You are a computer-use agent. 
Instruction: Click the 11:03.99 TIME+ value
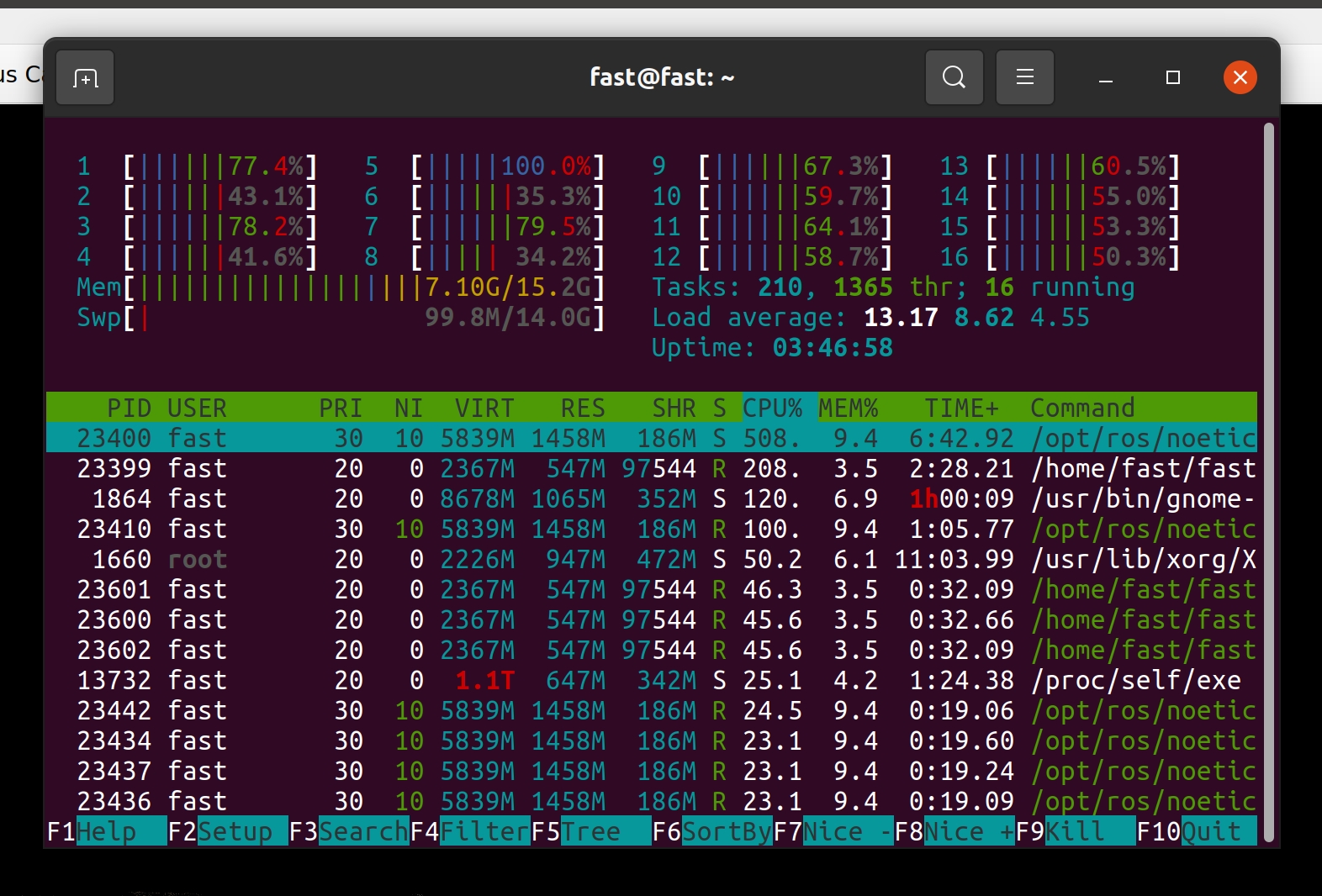coord(954,559)
